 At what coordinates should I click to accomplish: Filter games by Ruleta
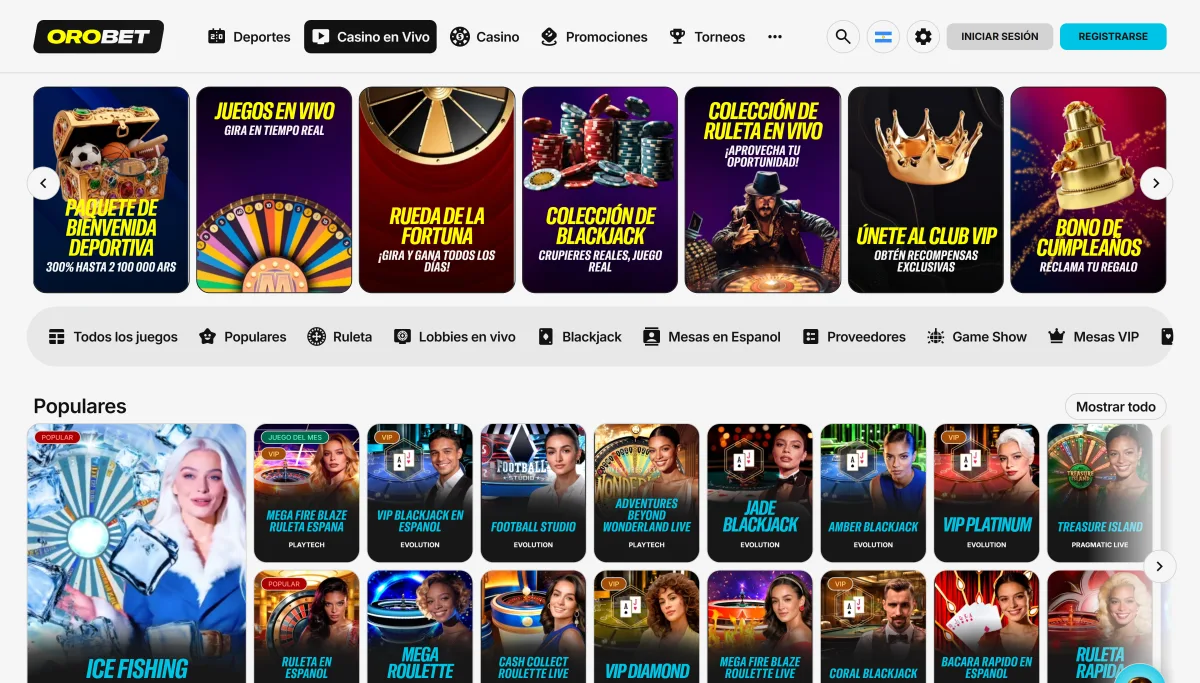[x=340, y=337]
